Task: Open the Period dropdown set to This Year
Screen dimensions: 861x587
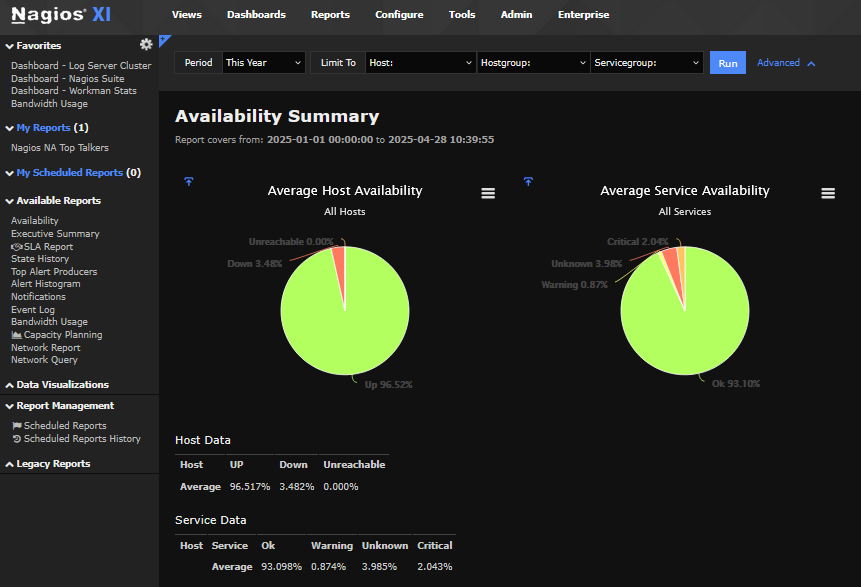Action: (264, 63)
